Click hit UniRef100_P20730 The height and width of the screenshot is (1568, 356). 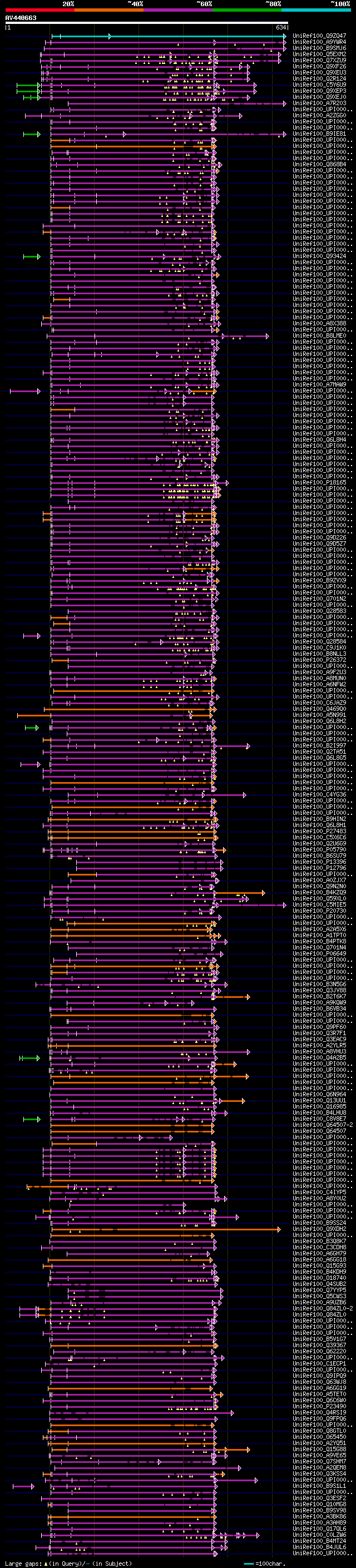pyautogui.click(x=319, y=911)
